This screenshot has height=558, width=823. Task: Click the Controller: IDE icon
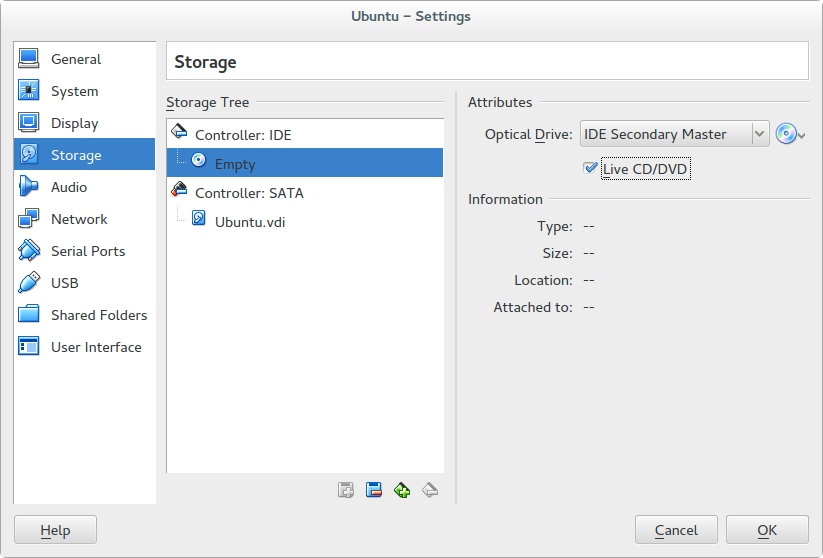180,132
